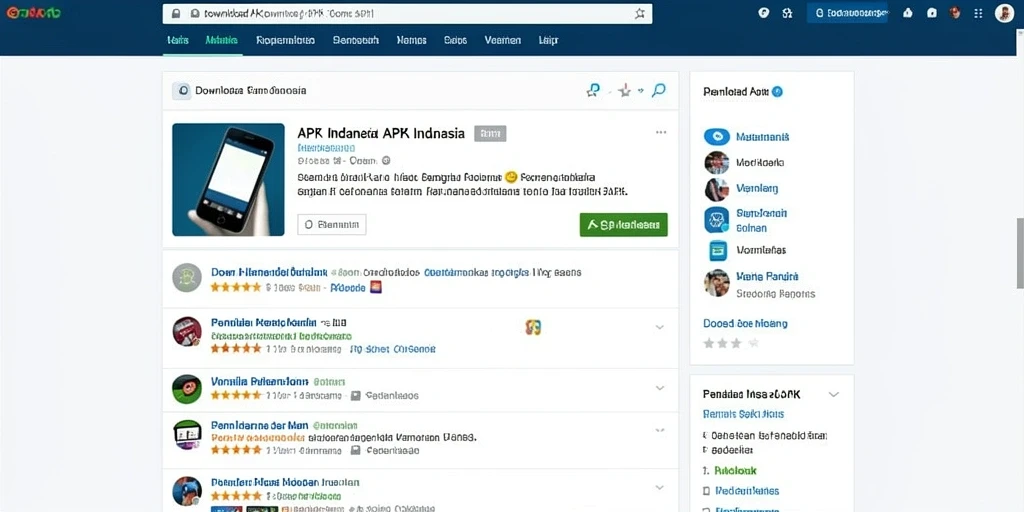Switch to the Nais tab

point(178,40)
